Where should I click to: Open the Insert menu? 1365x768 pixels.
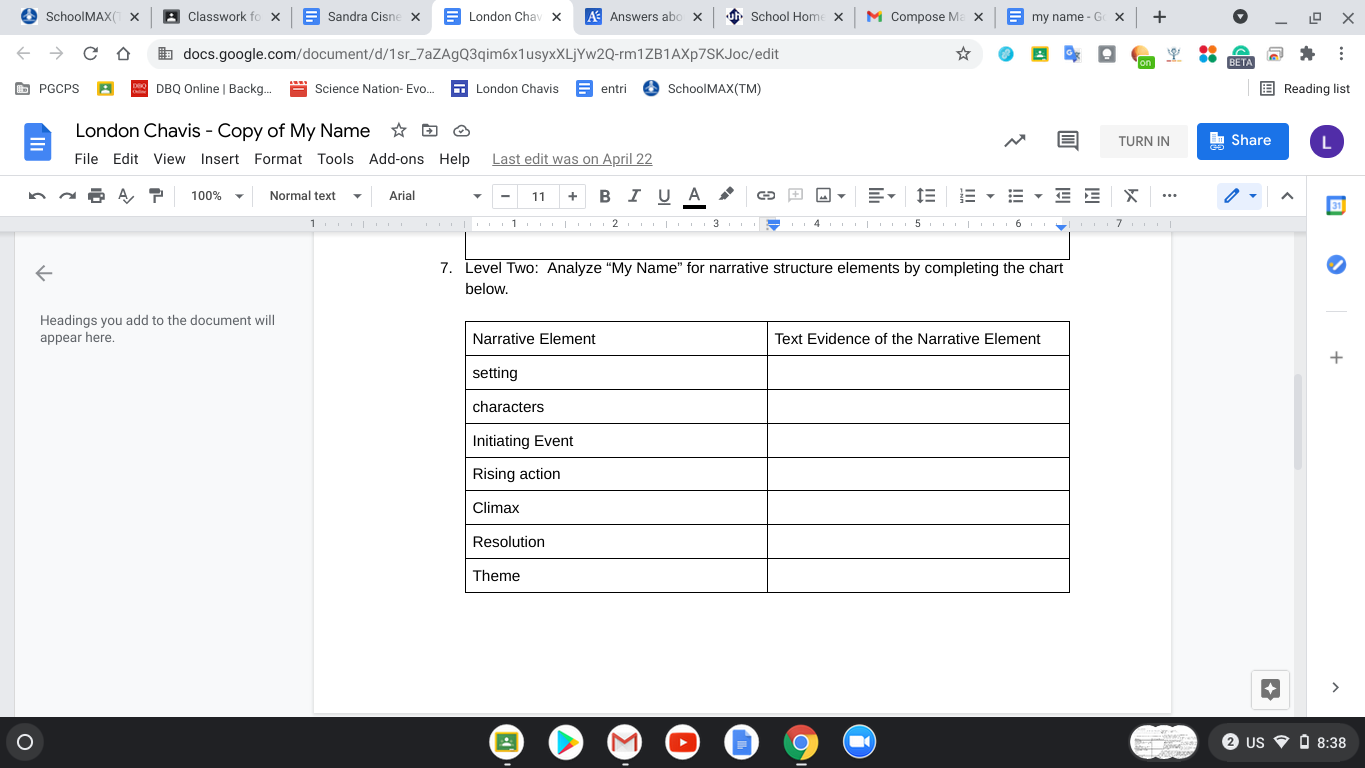[x=219, y=159]
